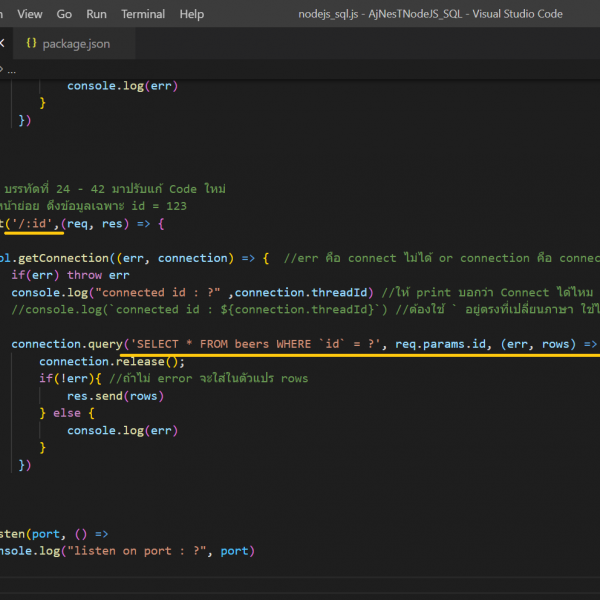Viewport: 600px width, 600px height.
Task: Open the View menu
Action: click(x=30, y=14)
